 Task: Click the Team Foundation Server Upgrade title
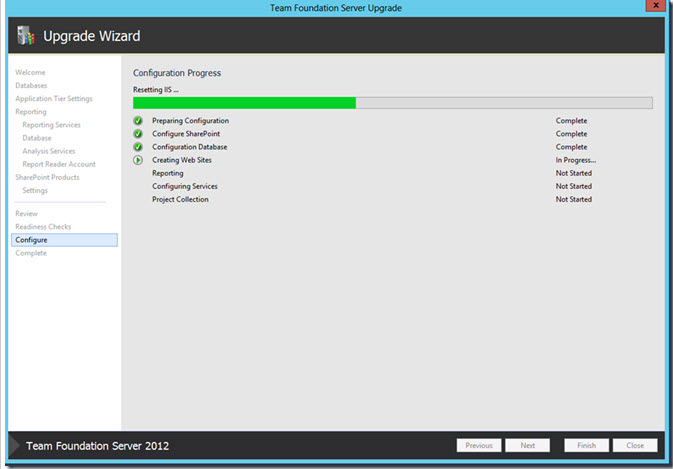pyautogui.click(x=336, y=8)
